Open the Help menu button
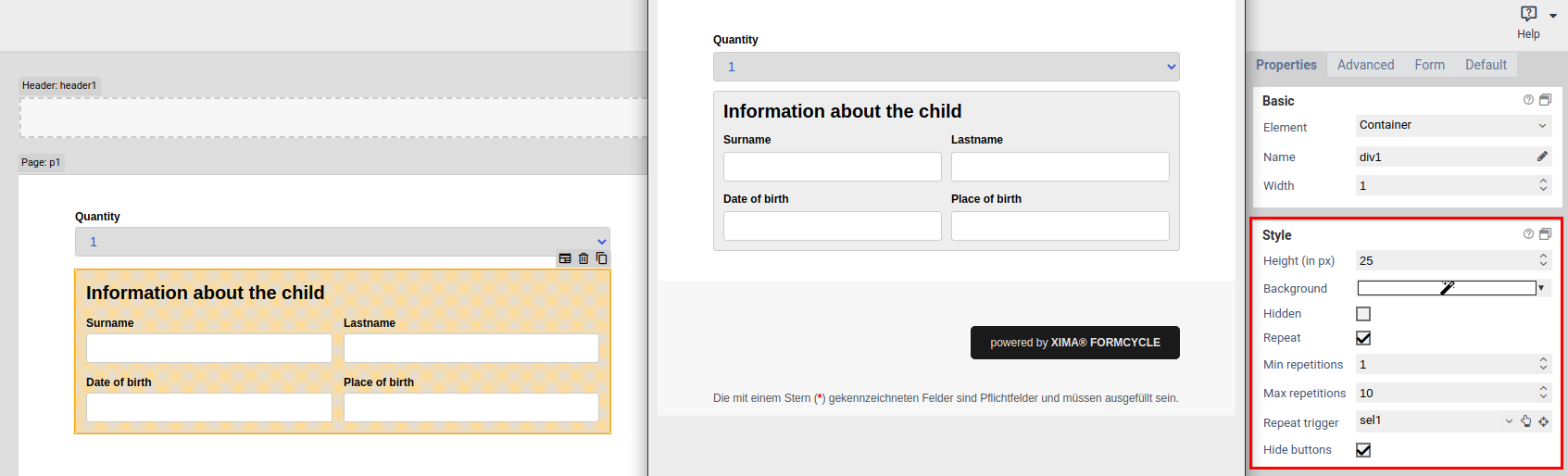Viewport: 1568px width, 476px height. point(1529,21)
